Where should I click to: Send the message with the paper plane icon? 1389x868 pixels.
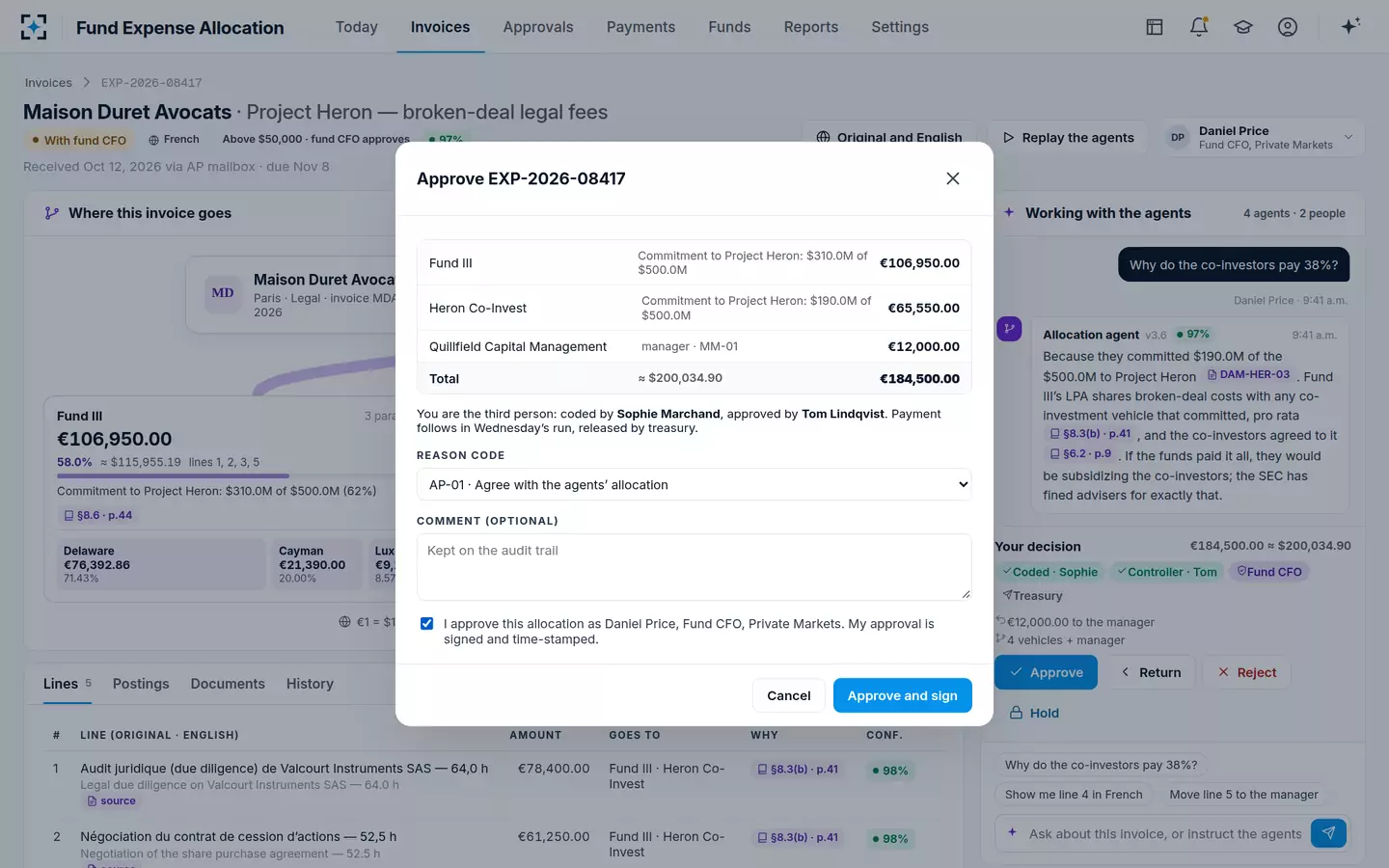point(1328,833)
